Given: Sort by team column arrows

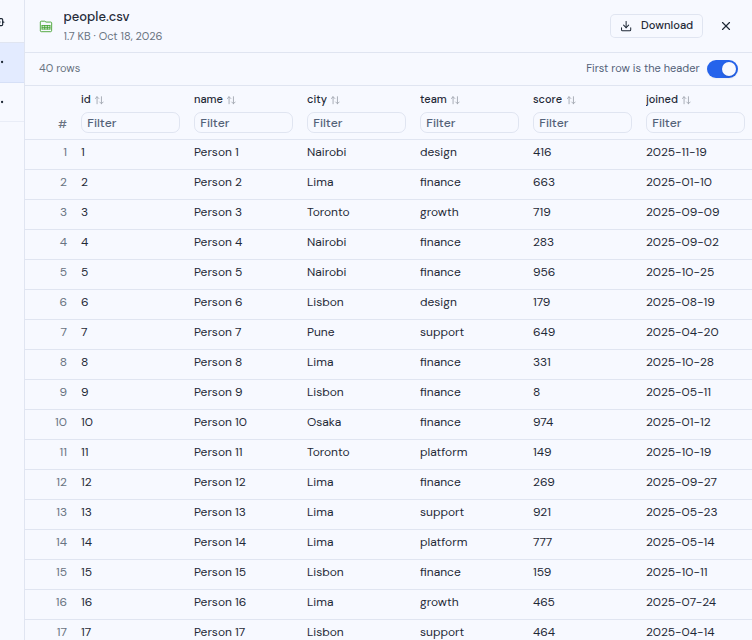Looking at the screenshot, I should click(455, 100).
